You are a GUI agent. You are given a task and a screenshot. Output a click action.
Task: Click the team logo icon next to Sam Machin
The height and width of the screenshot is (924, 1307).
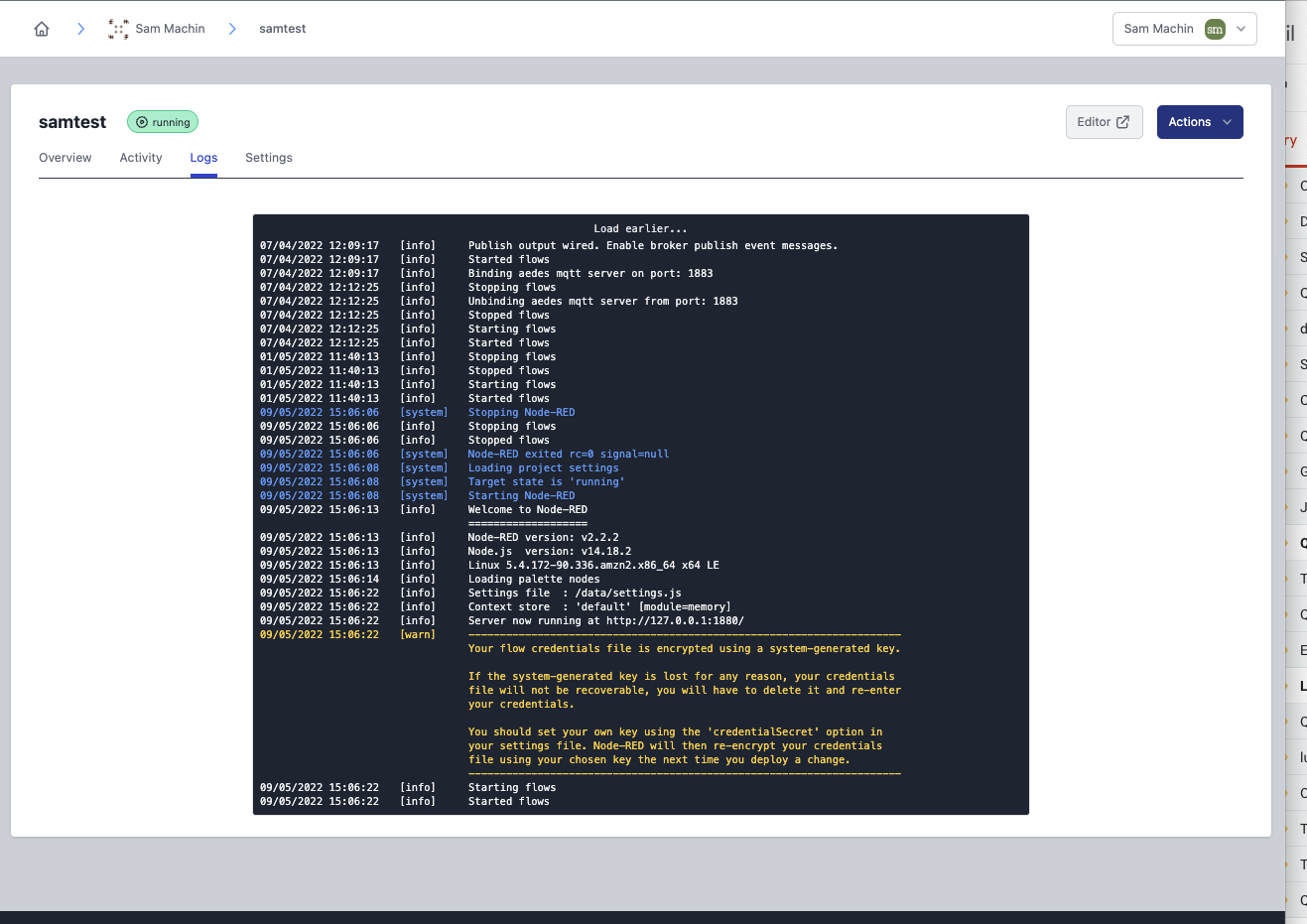pyautogui.click(x=117, y=29)
